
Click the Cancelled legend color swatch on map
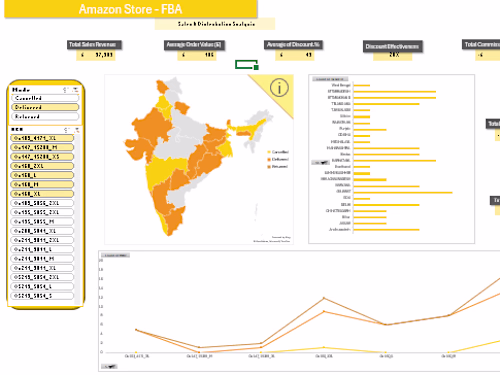(x=269, y=152)
